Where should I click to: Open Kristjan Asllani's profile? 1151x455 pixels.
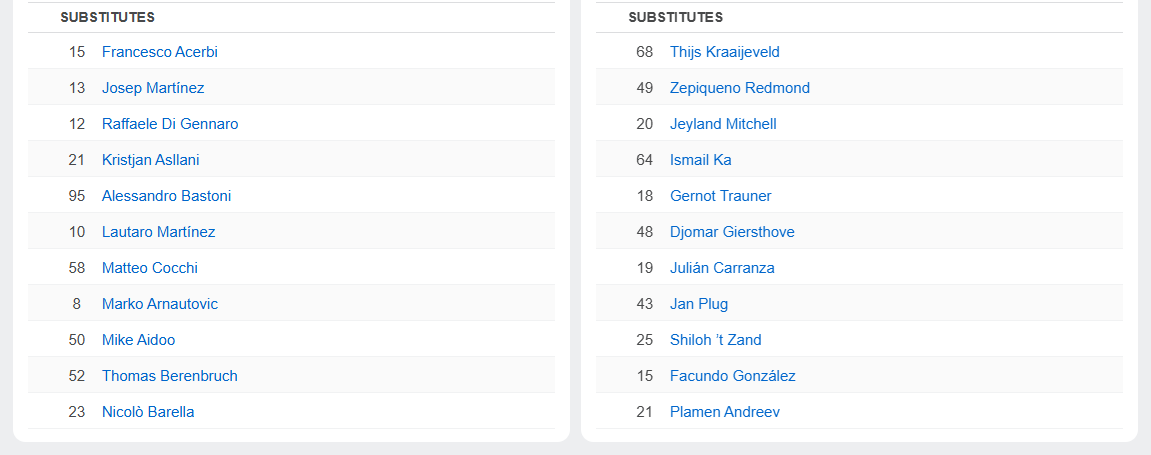click(x=151, y=160)
